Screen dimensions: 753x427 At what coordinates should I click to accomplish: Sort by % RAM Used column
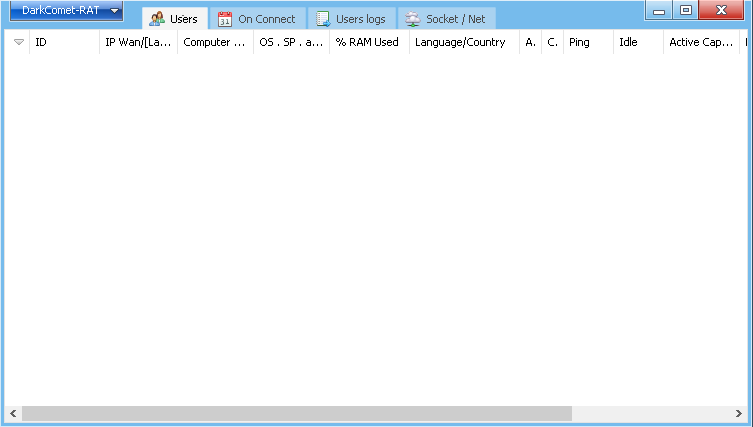pos(368,43)
